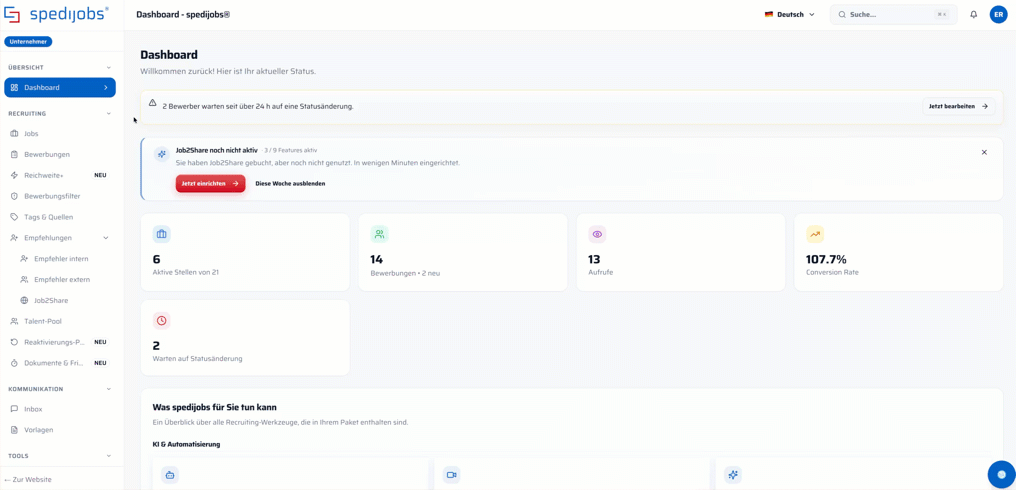Screen dimensions: 1016x490
Task: Click the spedijobs logo in sidebar
Action: 56,14
